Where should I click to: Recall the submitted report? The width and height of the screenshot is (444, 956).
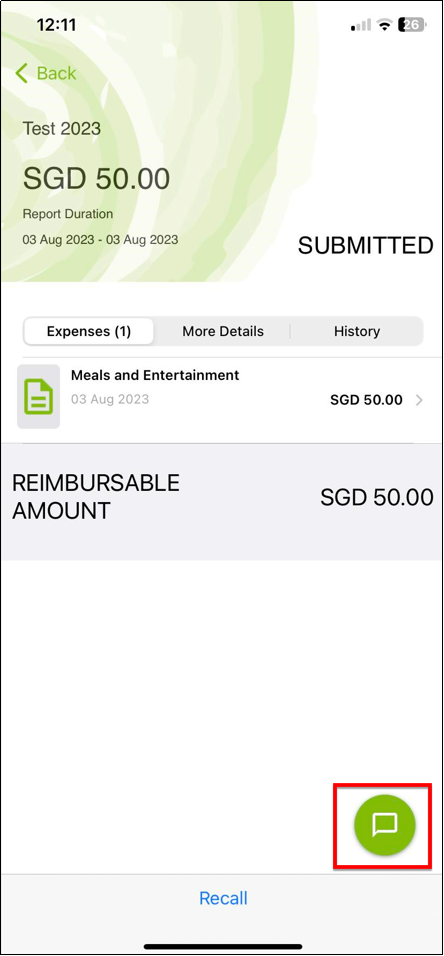click(x=223, y=898)
